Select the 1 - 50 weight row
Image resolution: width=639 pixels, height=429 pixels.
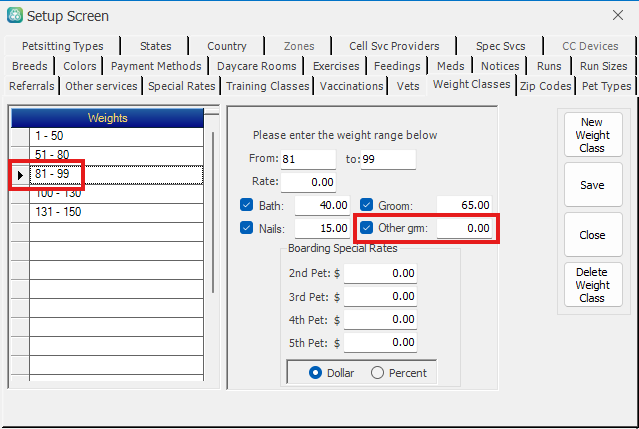point(116,136)
